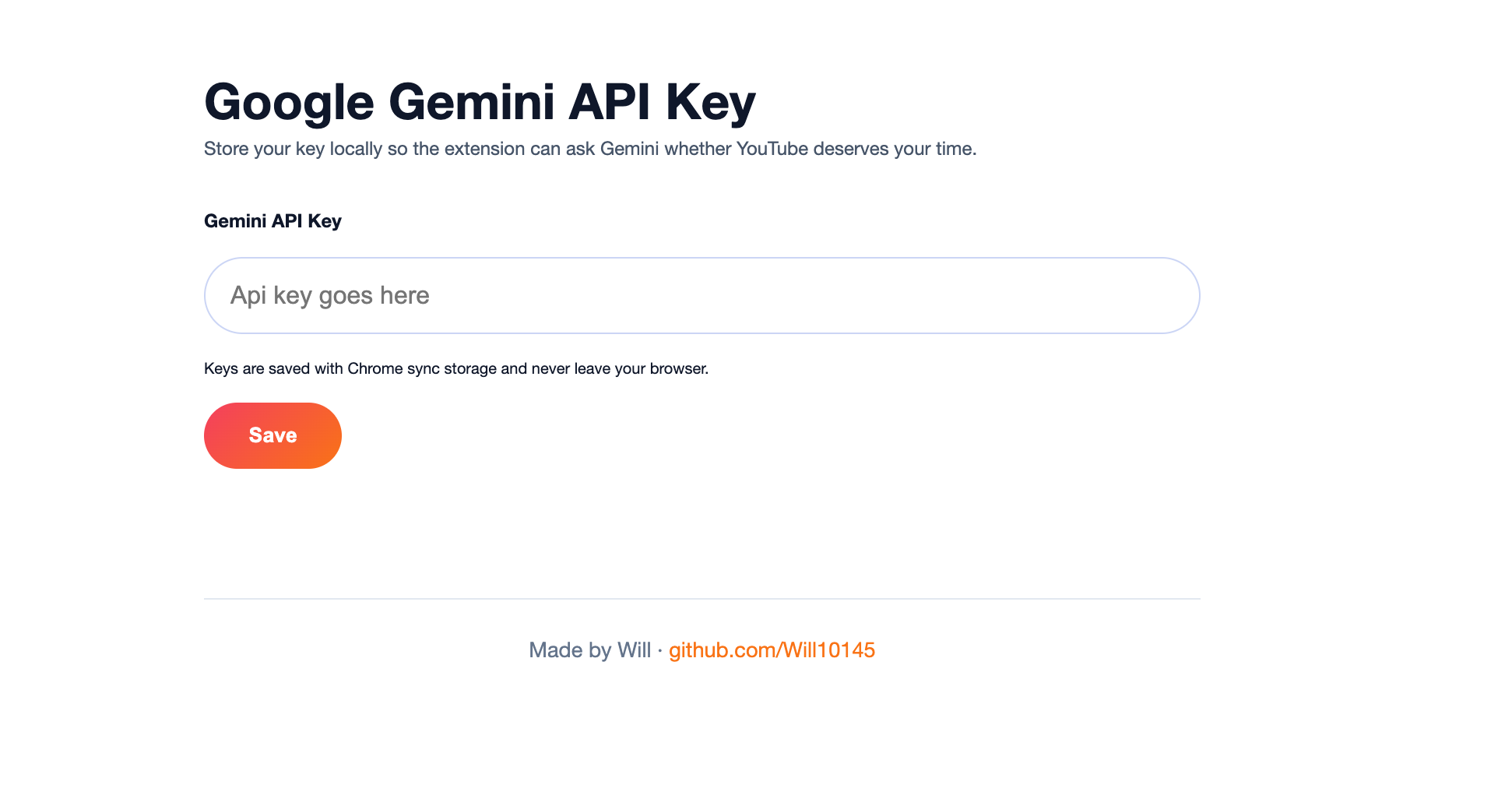The image size is (1512, 799).
Task: Click the "Api key goes here" placeholder text
Action: [x=329, y=296]
